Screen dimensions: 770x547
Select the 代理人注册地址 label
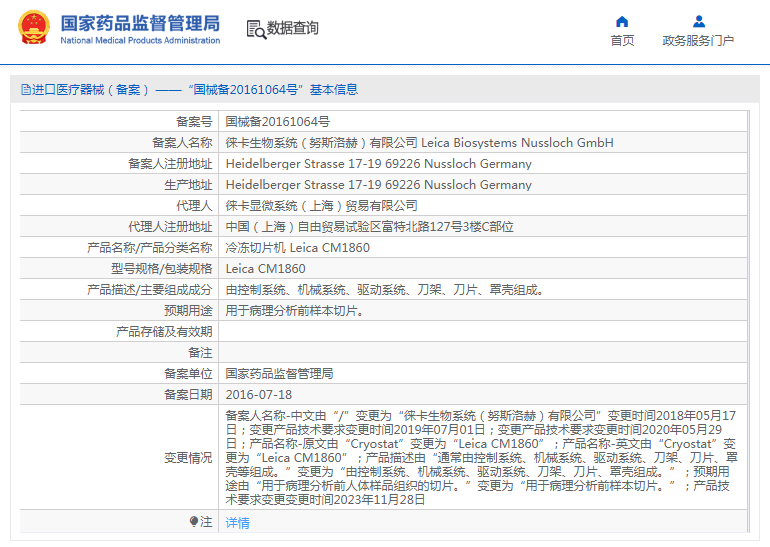coord(170,227)
